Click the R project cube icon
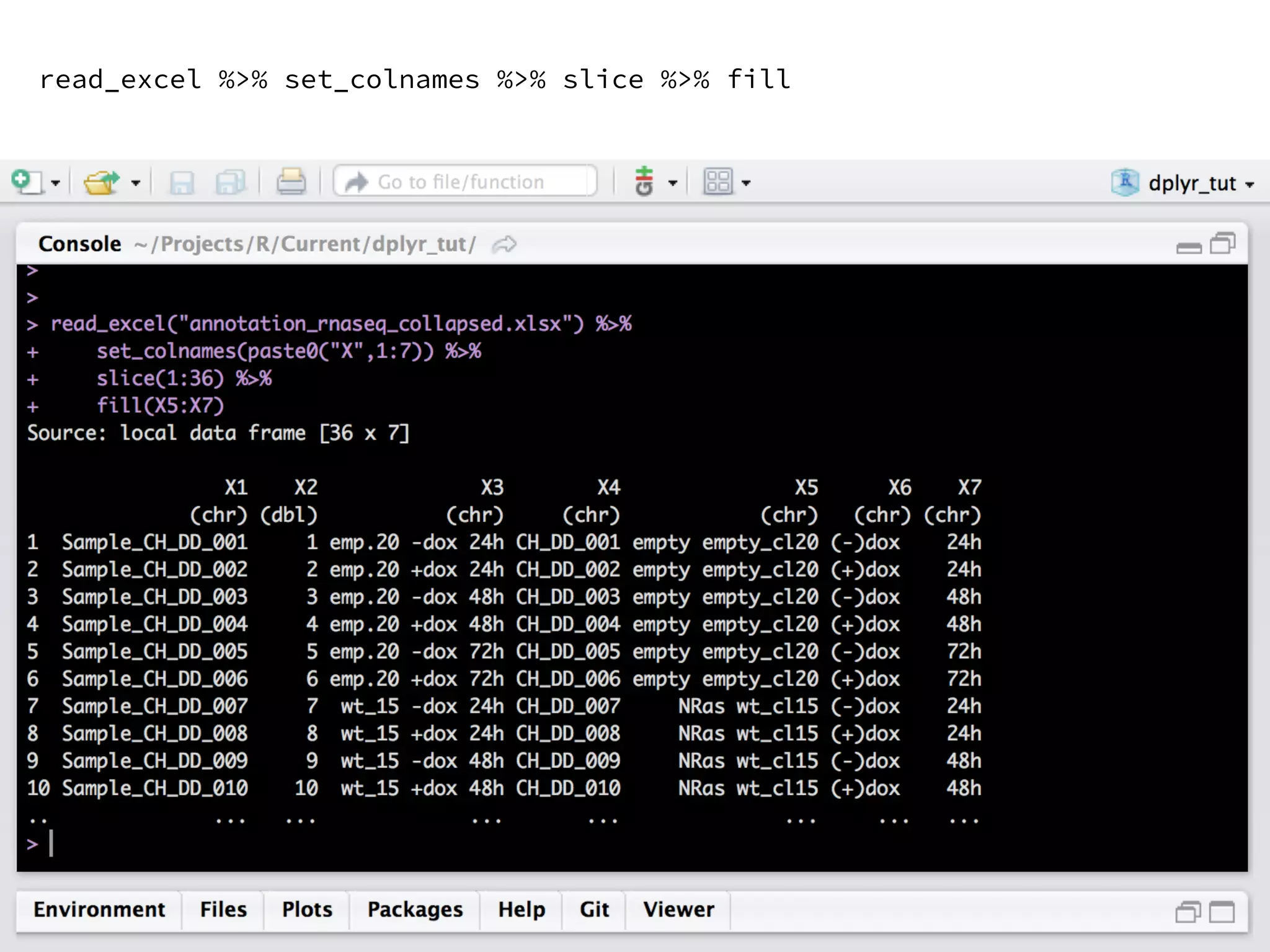 [1125, 182]
